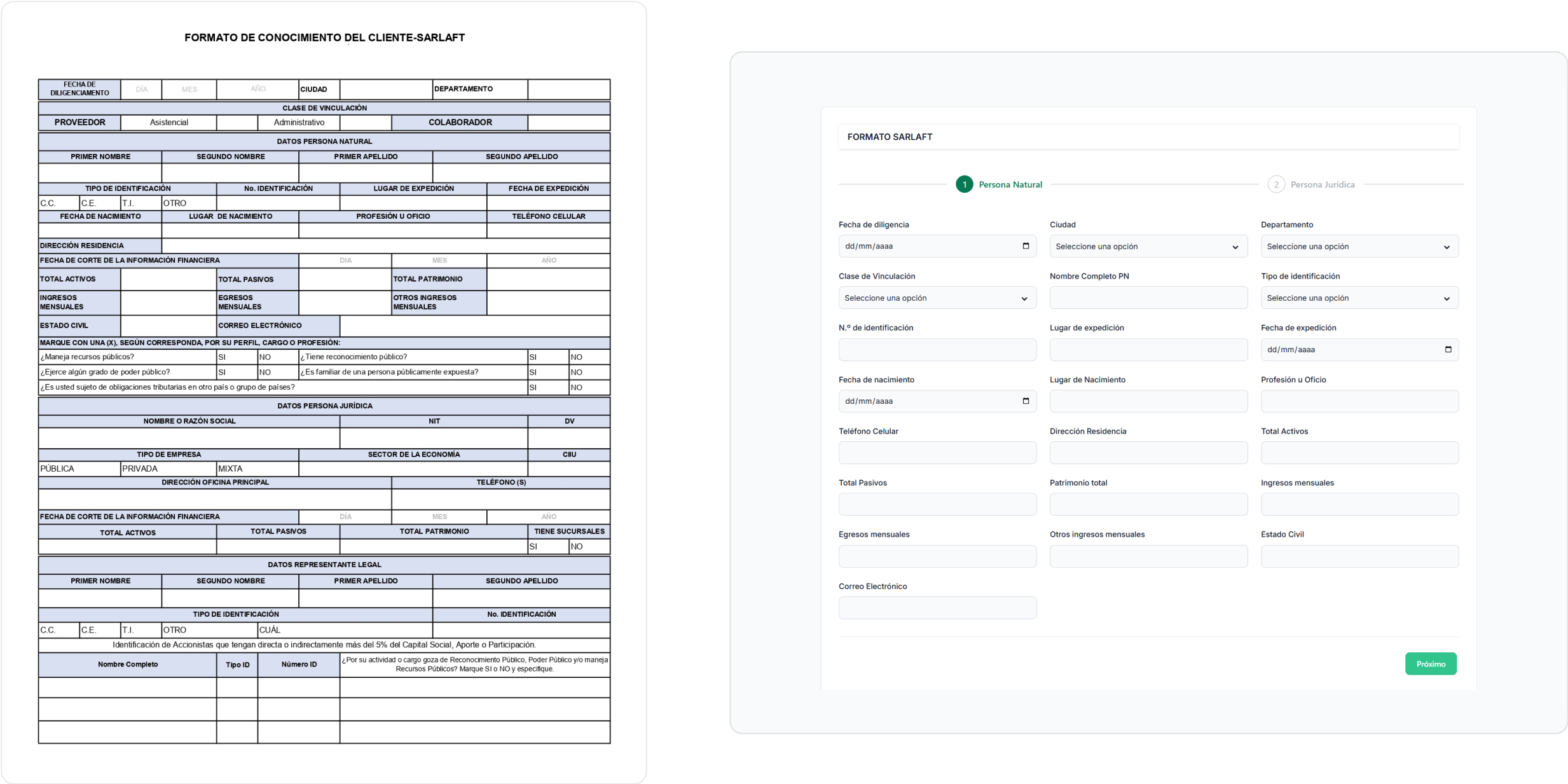Click the PRIVADA cell under Tipo de Empresa
1568x784 pixels.
168,469
